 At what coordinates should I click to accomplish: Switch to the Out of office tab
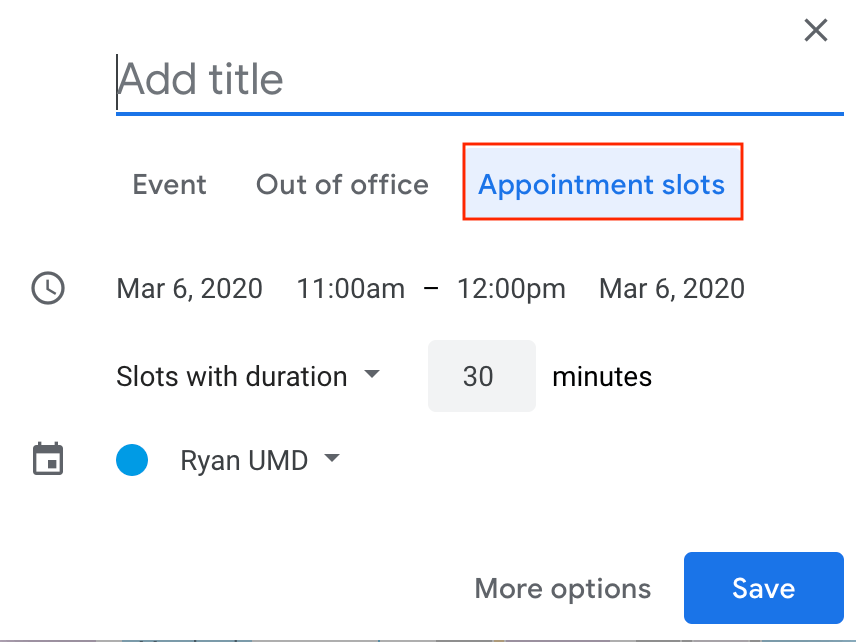click(x=342, y=185)
